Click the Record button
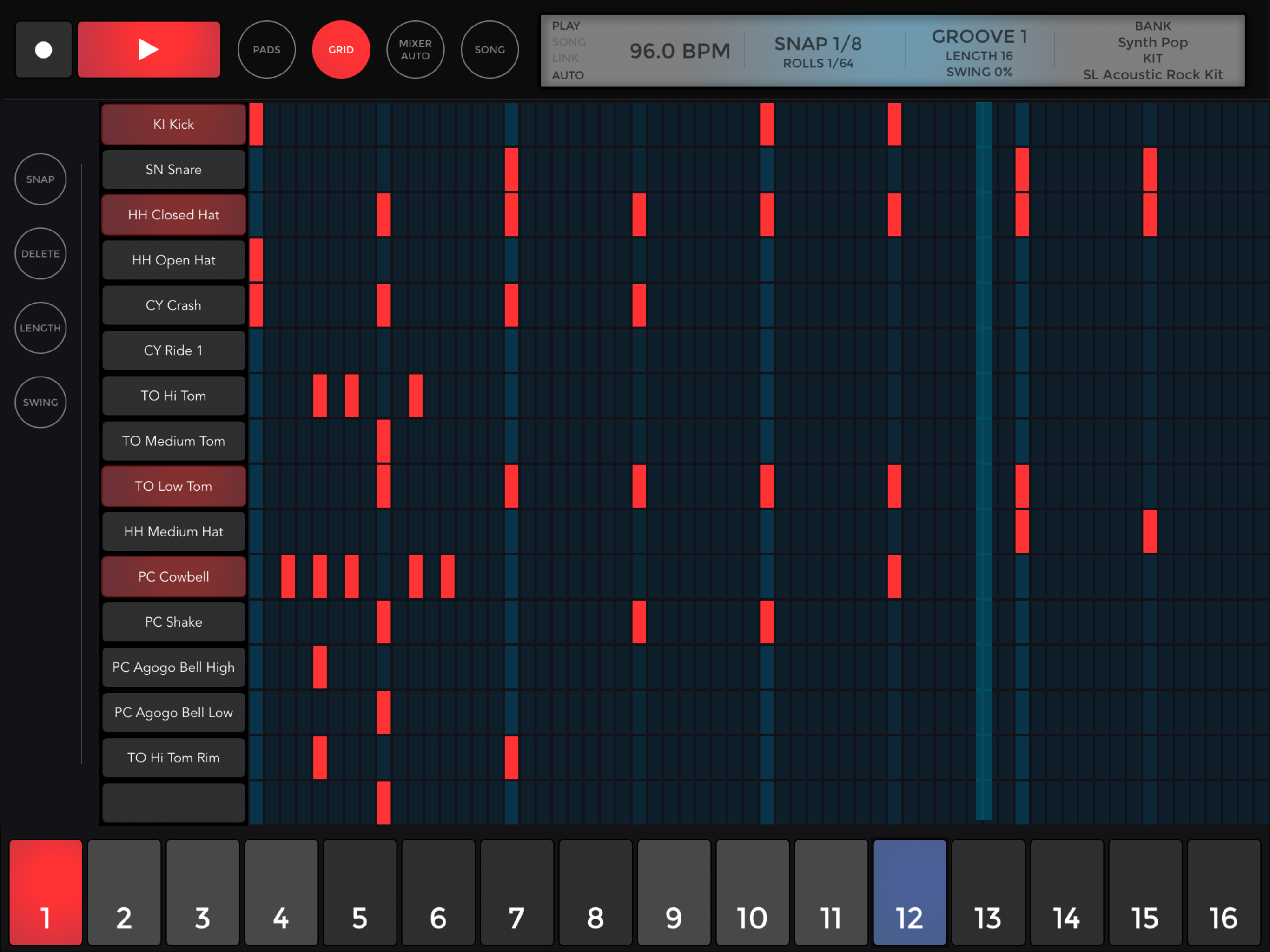This screenshot has height=952, width=1270. [x=44, y=50]
